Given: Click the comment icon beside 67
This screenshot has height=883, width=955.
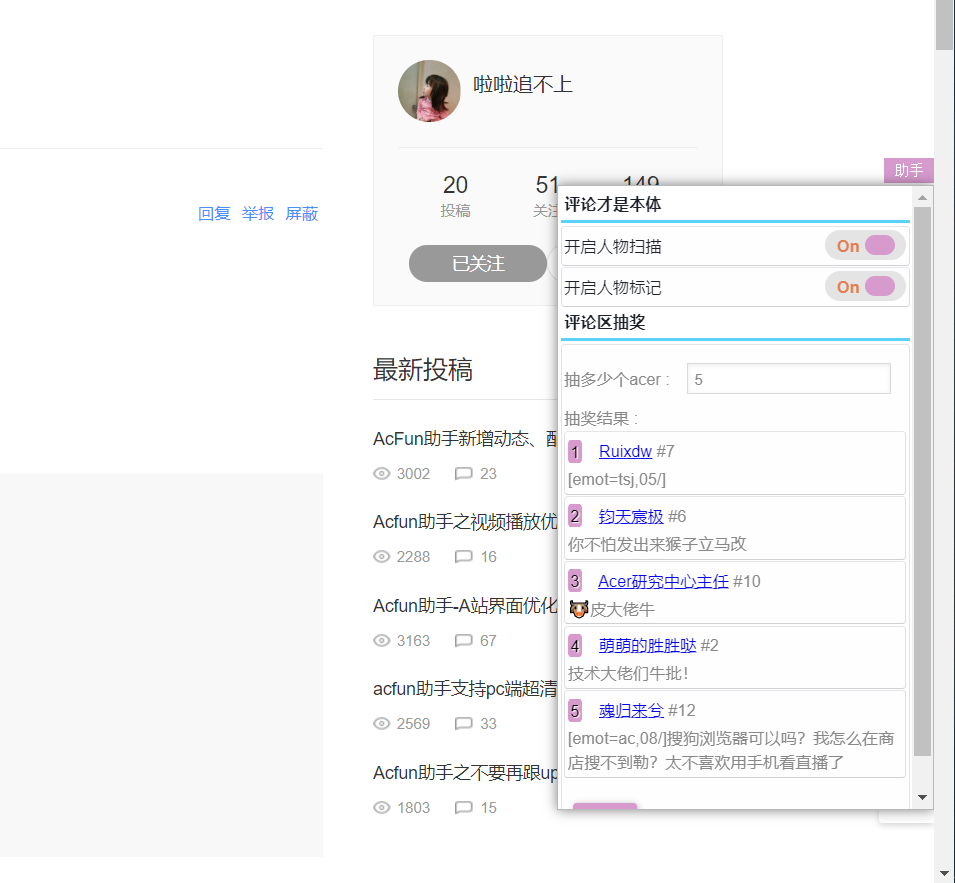Looking at the screenshot, I should click(x=463, y=641).
